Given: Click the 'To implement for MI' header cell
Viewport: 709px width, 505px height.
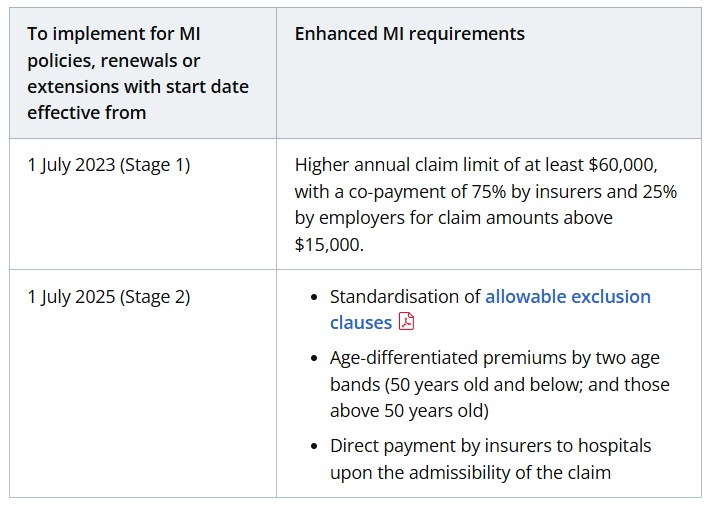Looking at the screenshot, I should pyautogui.click(x=142, y=73).
